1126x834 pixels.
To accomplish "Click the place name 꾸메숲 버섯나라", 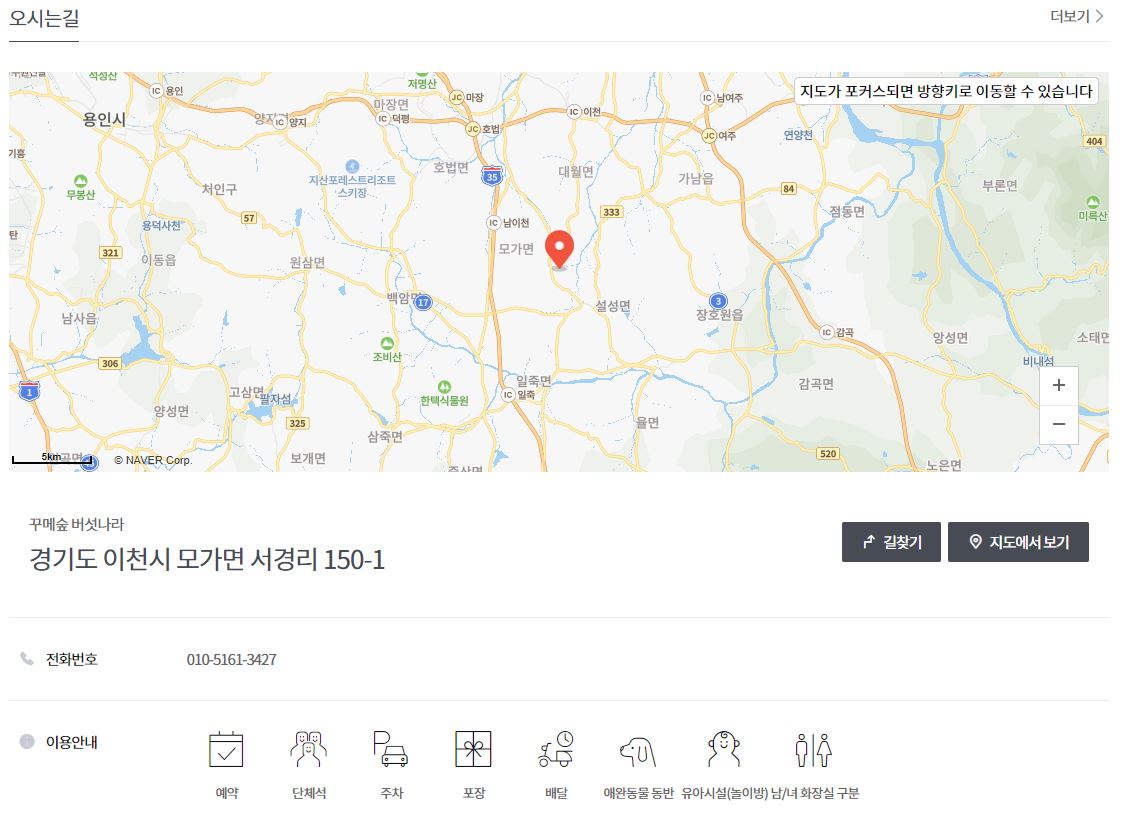I will [77, 524].
